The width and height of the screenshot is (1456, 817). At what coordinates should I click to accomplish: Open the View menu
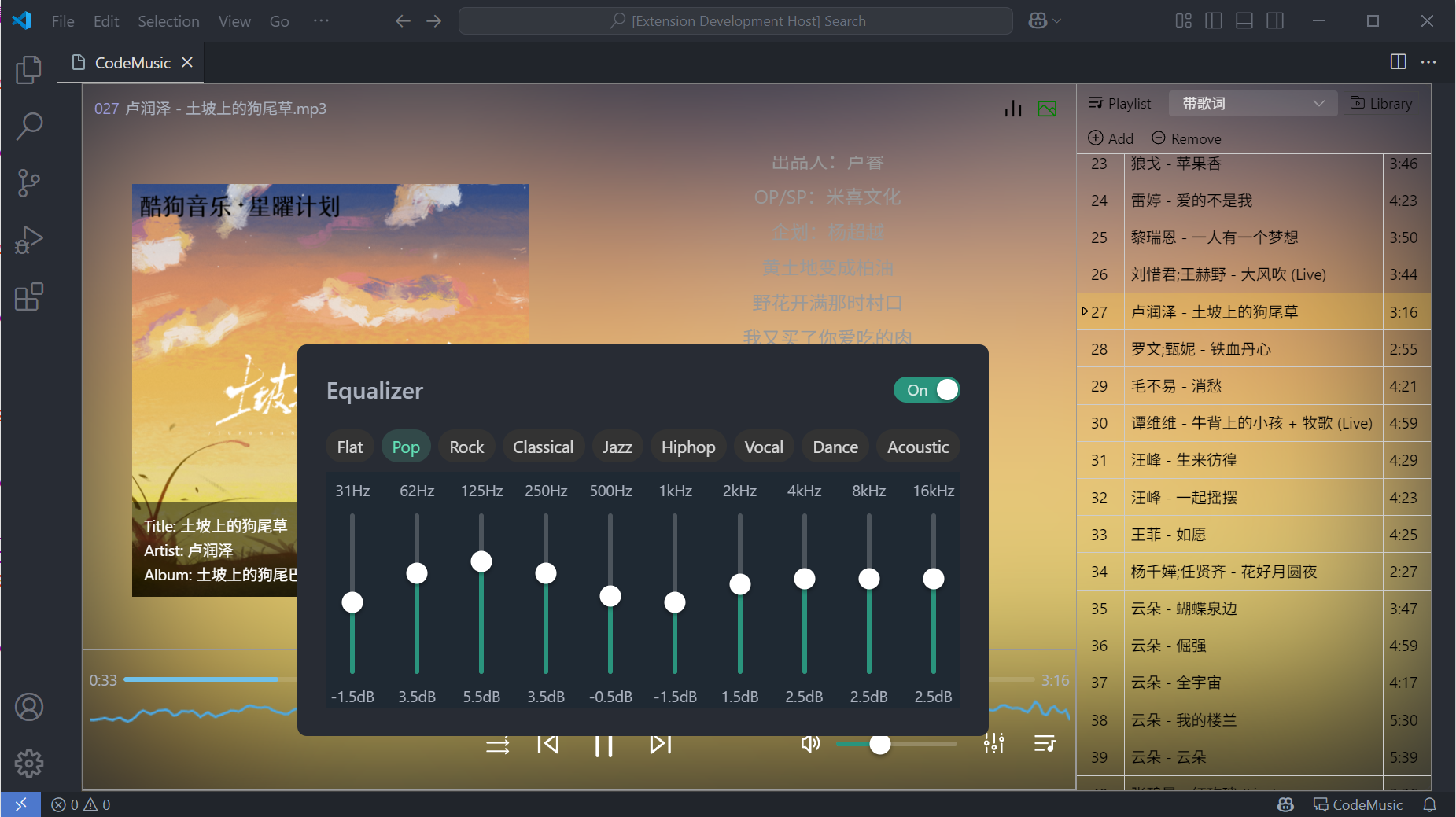tap(234, 21)
